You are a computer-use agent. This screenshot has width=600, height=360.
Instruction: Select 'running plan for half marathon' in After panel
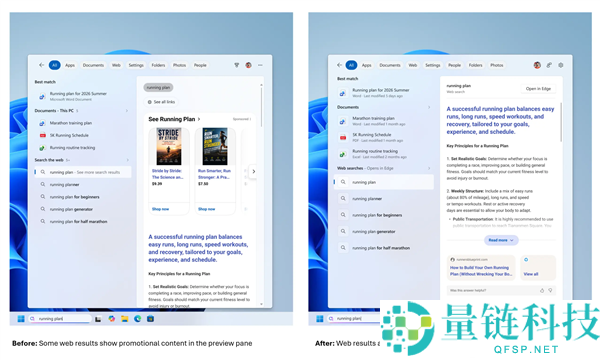384,248
